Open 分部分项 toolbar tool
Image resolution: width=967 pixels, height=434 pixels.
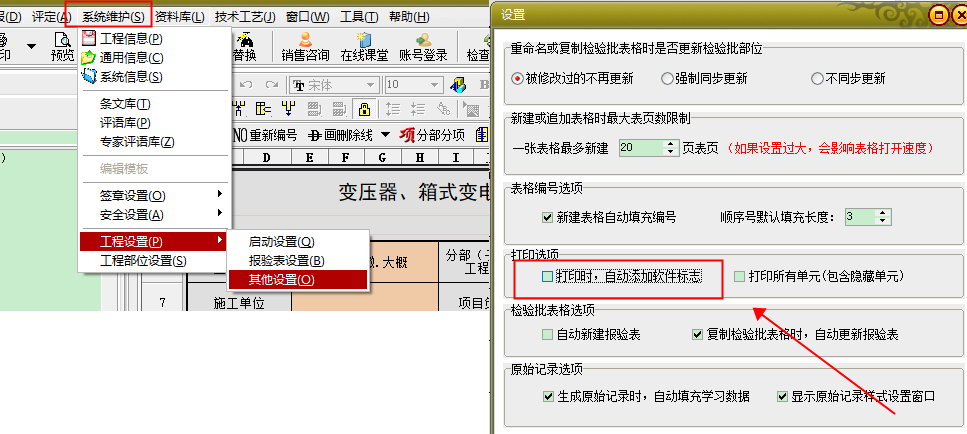pyautogui.click(x=432, y=135)
